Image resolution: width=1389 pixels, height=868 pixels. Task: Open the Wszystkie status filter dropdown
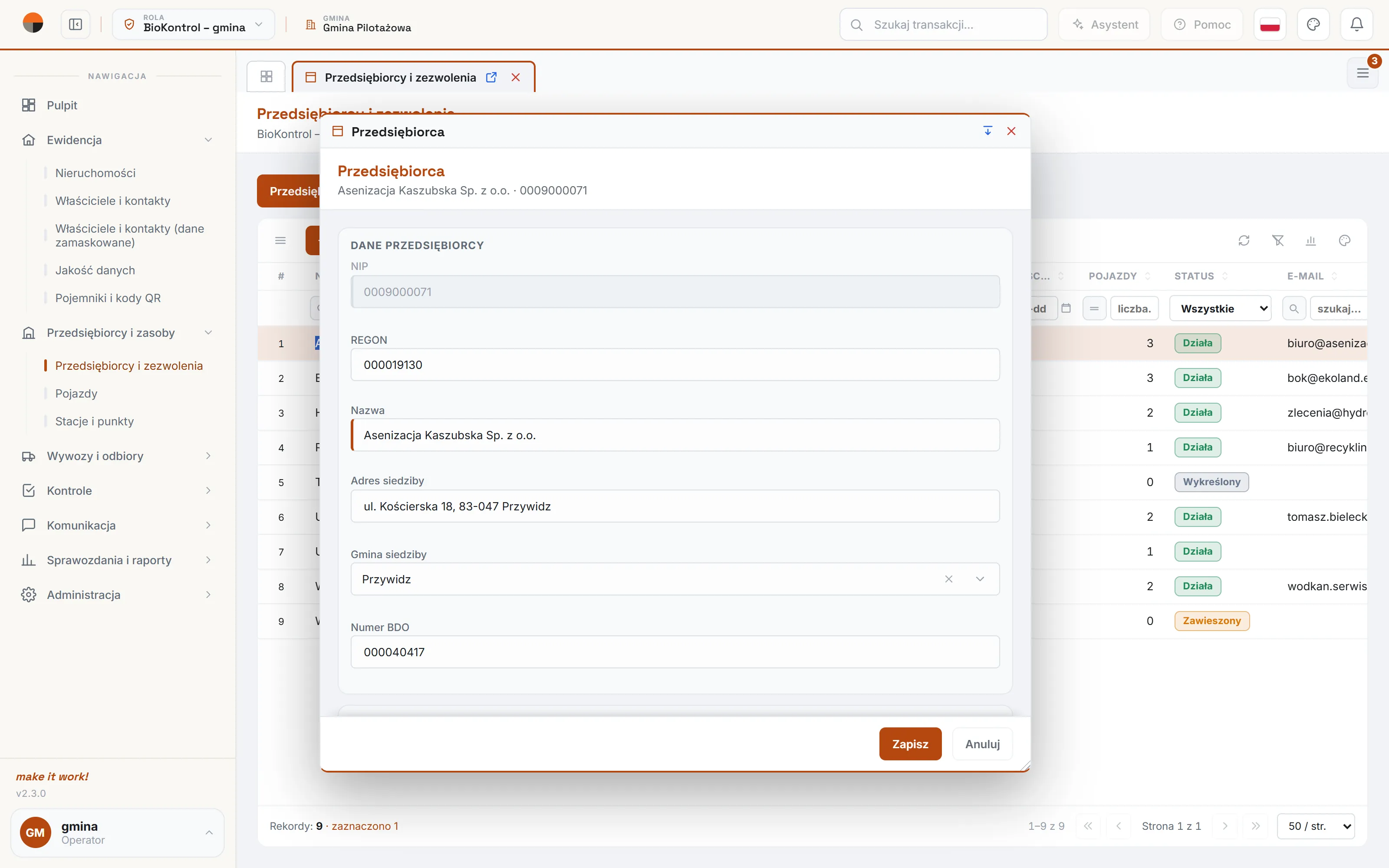pos(1220,309)
